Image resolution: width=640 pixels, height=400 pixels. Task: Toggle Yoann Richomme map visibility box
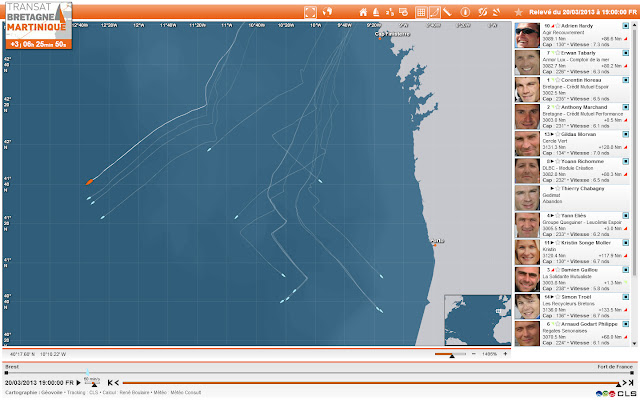tap(625, 161)
